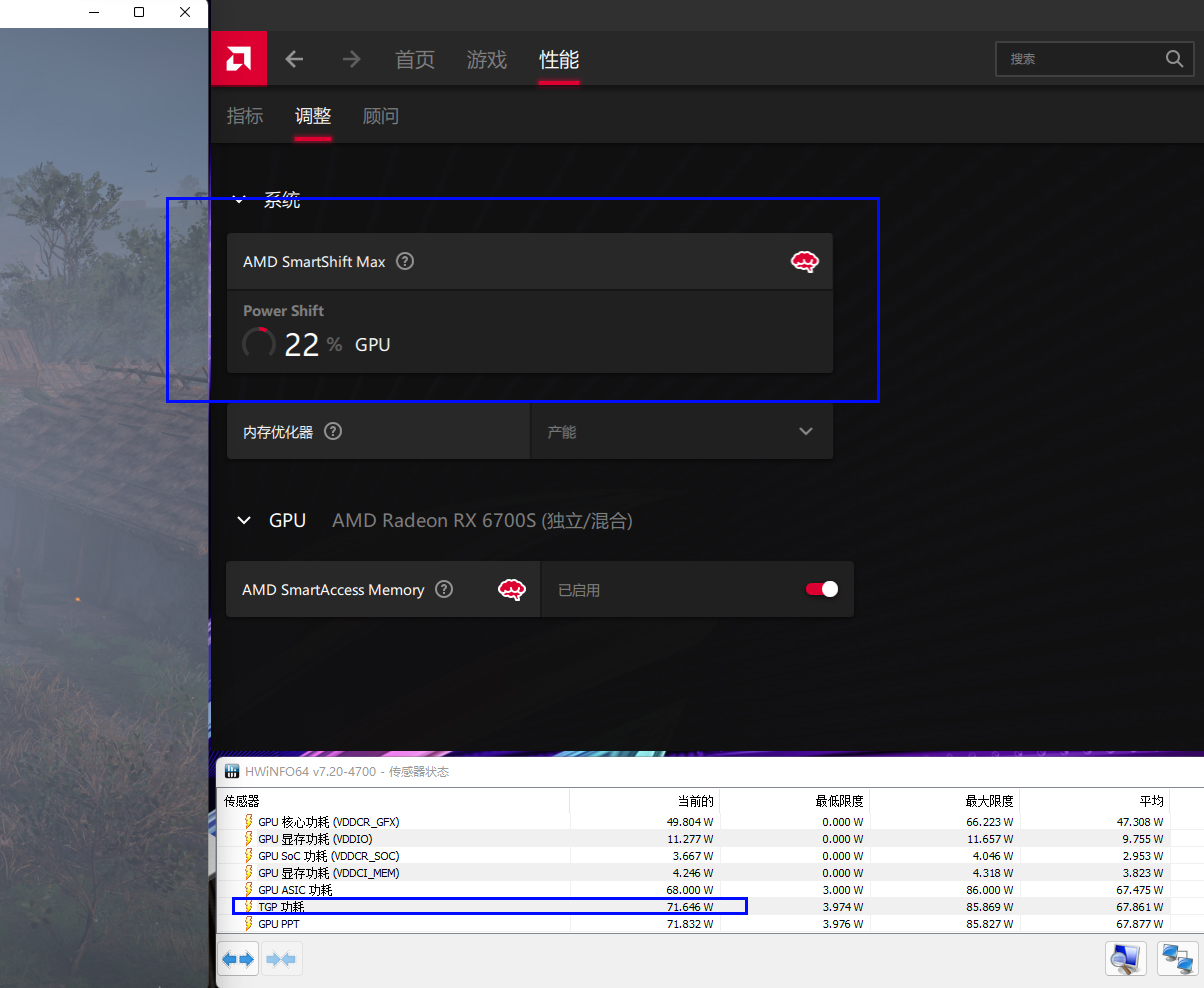Click the search magnifier icon

1174,59
